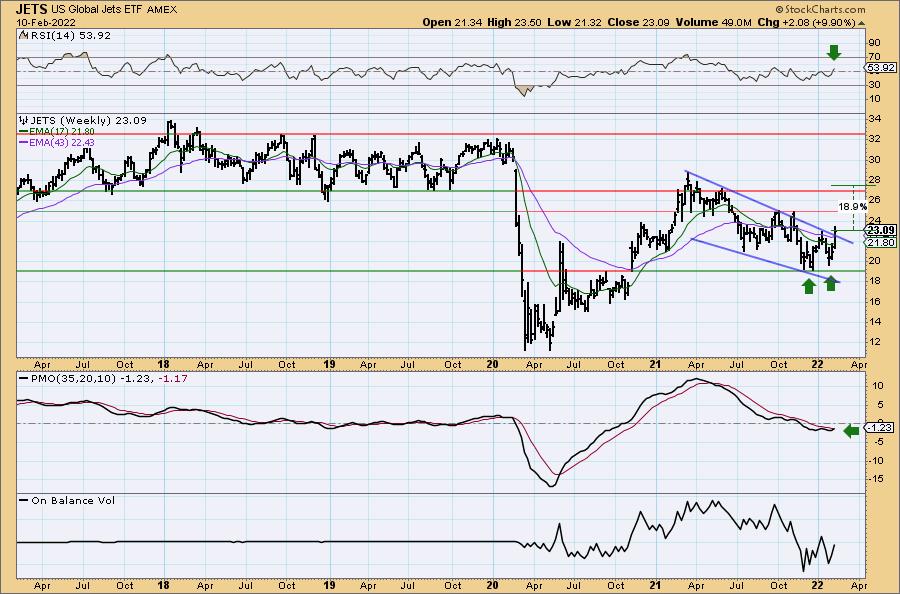Click the 21.80 EMA tag on right axis
Viewport: 900px width, 594px height.
coord(880,242)
